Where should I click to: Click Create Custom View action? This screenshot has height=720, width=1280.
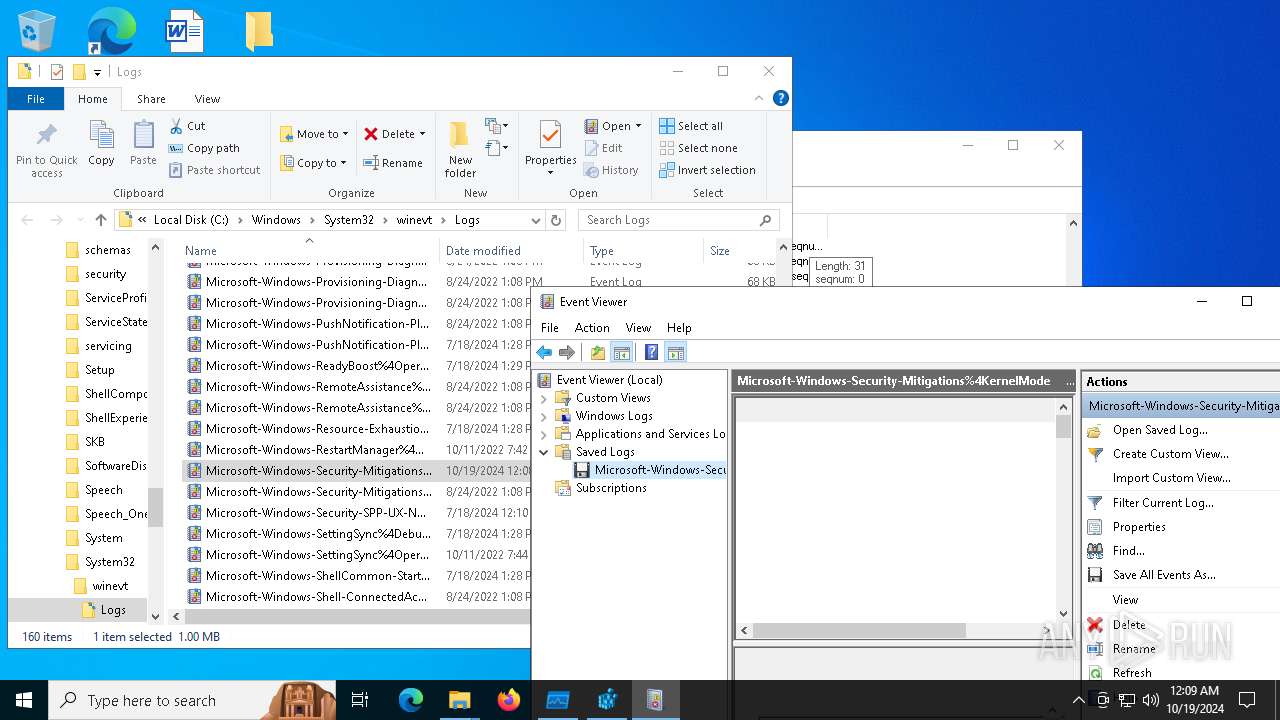tap(1170, 454)
